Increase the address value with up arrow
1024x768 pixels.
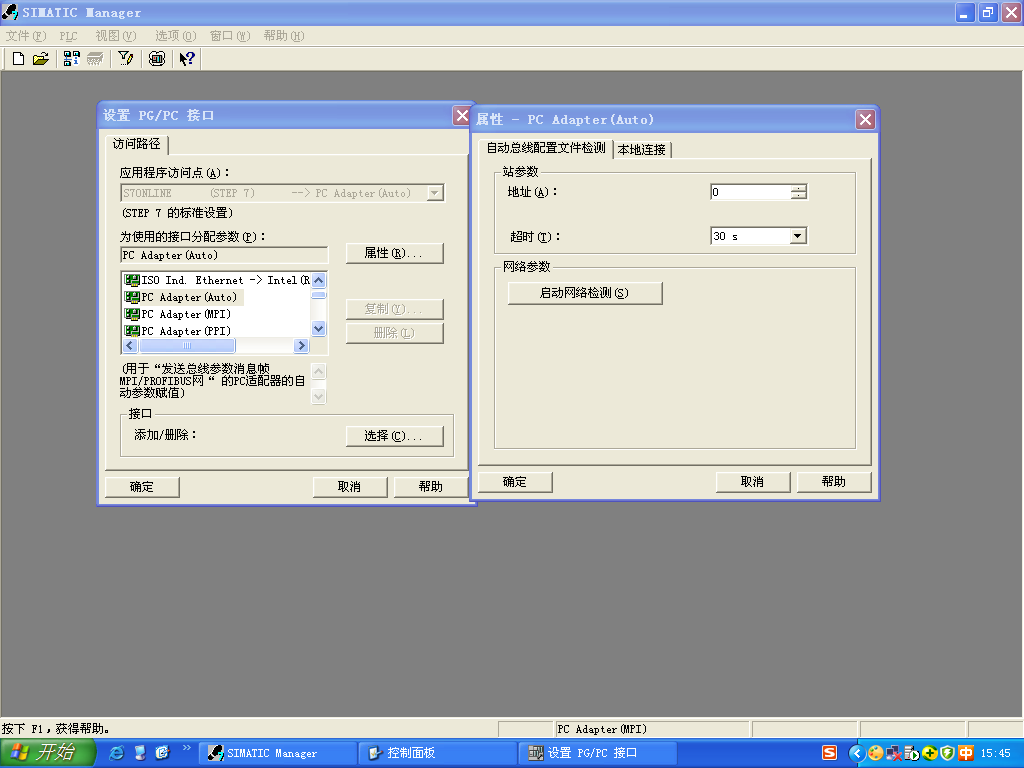pos(797,188)
